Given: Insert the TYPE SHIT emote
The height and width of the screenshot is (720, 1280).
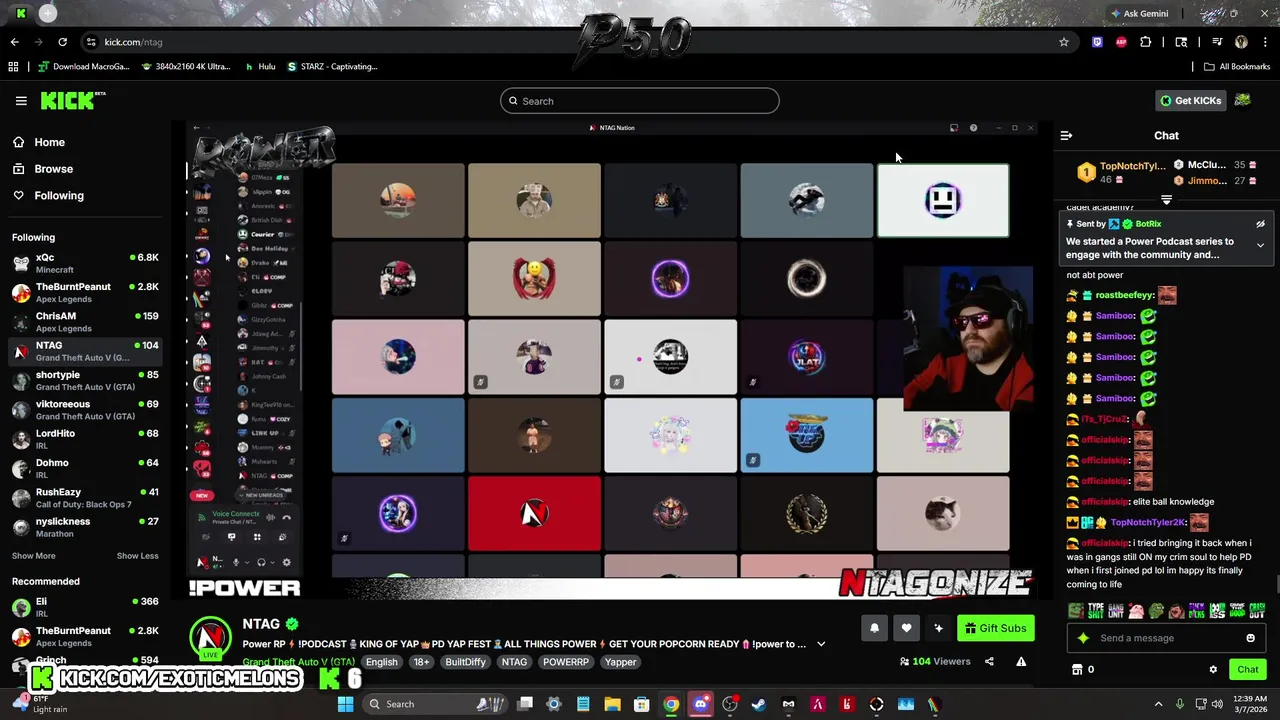Looking at the screenshot, I should [1095, 610].
